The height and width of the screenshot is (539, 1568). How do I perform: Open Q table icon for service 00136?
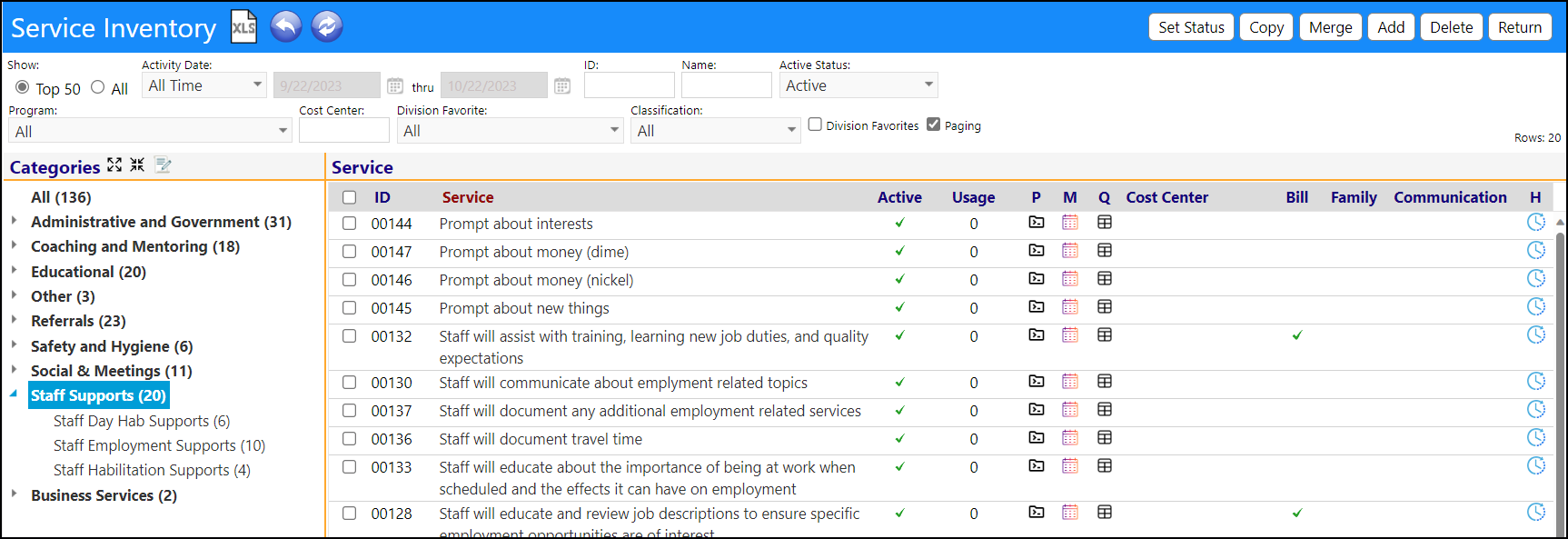pos(1105,438)
